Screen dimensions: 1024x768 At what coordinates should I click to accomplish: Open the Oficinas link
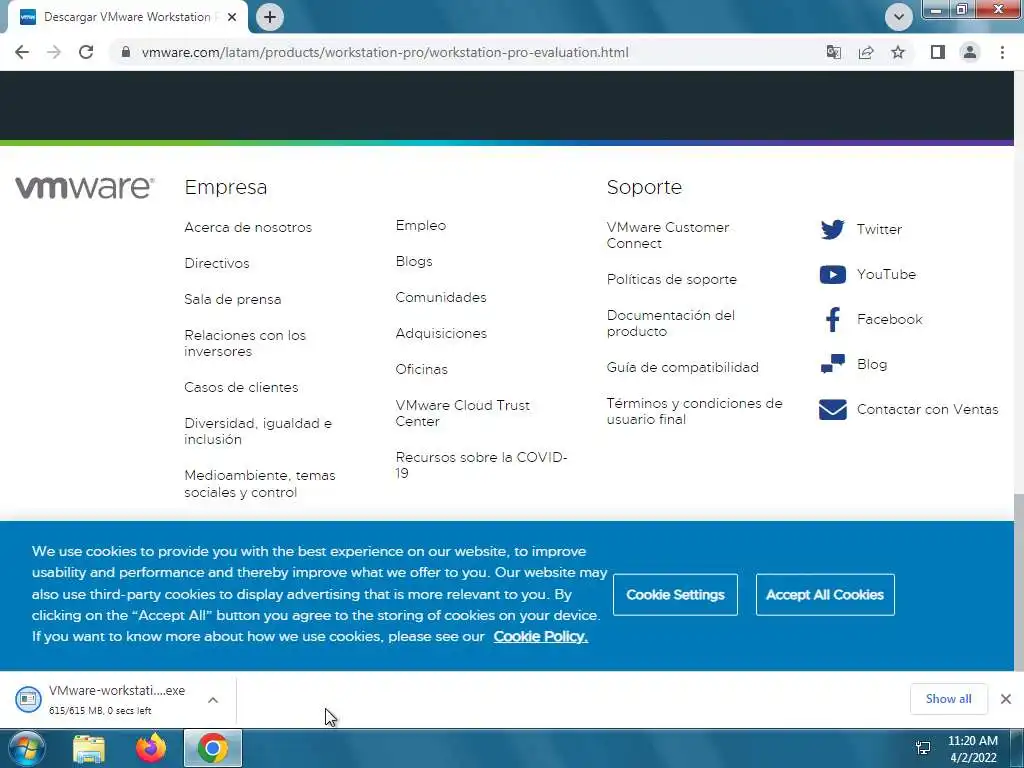(421, 369)
